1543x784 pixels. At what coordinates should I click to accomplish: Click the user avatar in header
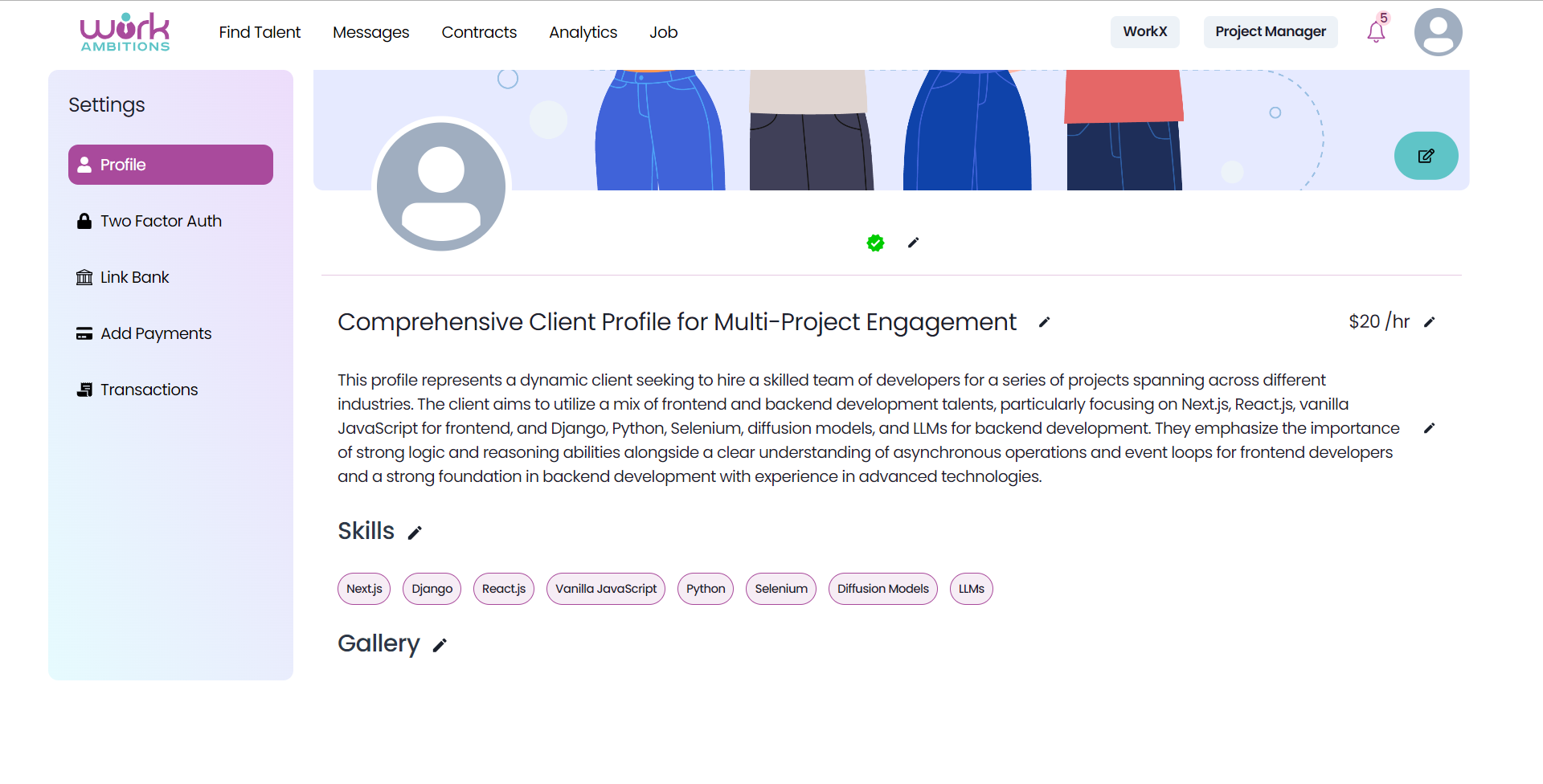(x=1438, y=32)
